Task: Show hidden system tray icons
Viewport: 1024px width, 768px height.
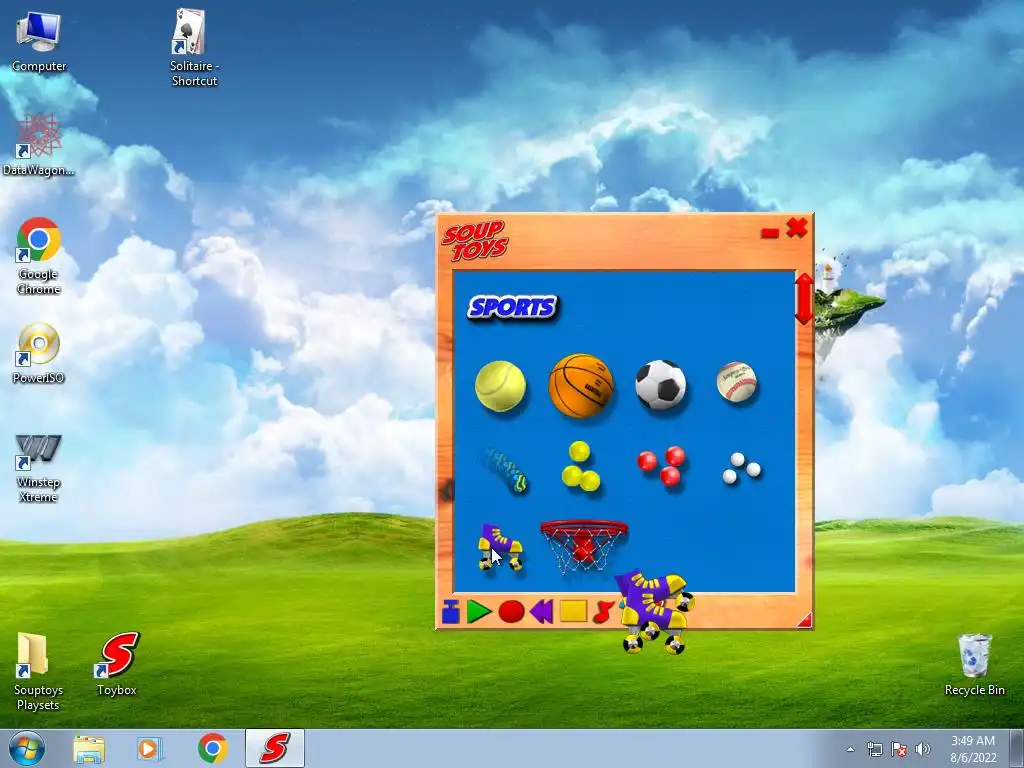Action: pyautogui.click(x=850, y=749)
